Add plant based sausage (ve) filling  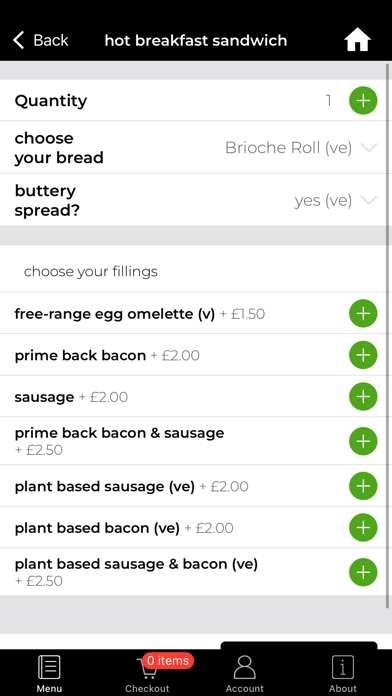tap(363, 486)
